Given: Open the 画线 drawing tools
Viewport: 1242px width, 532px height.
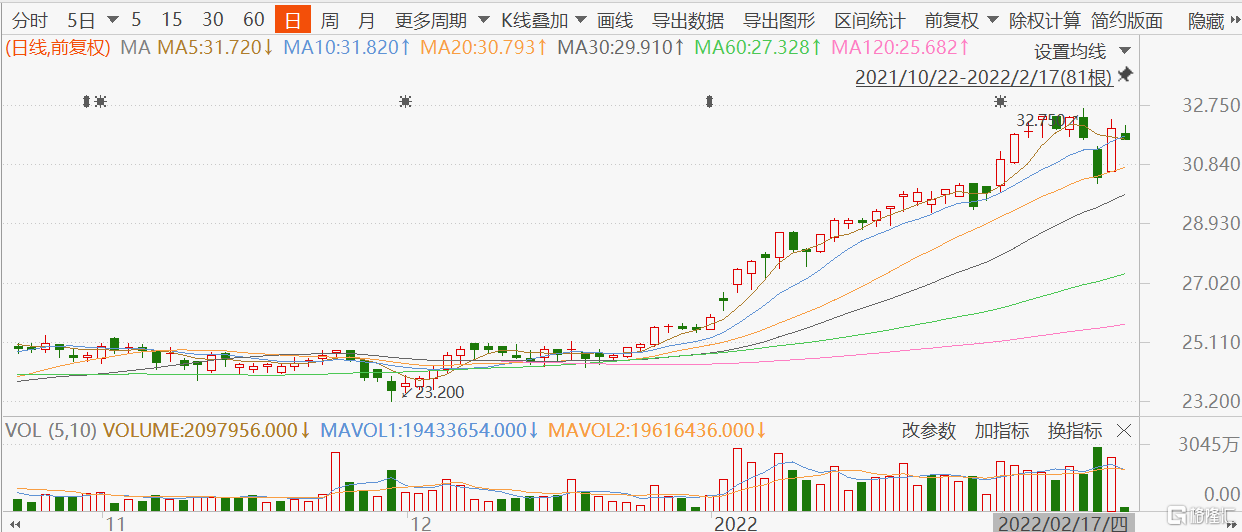Looking at the screenshot, I should coord(615,20).
